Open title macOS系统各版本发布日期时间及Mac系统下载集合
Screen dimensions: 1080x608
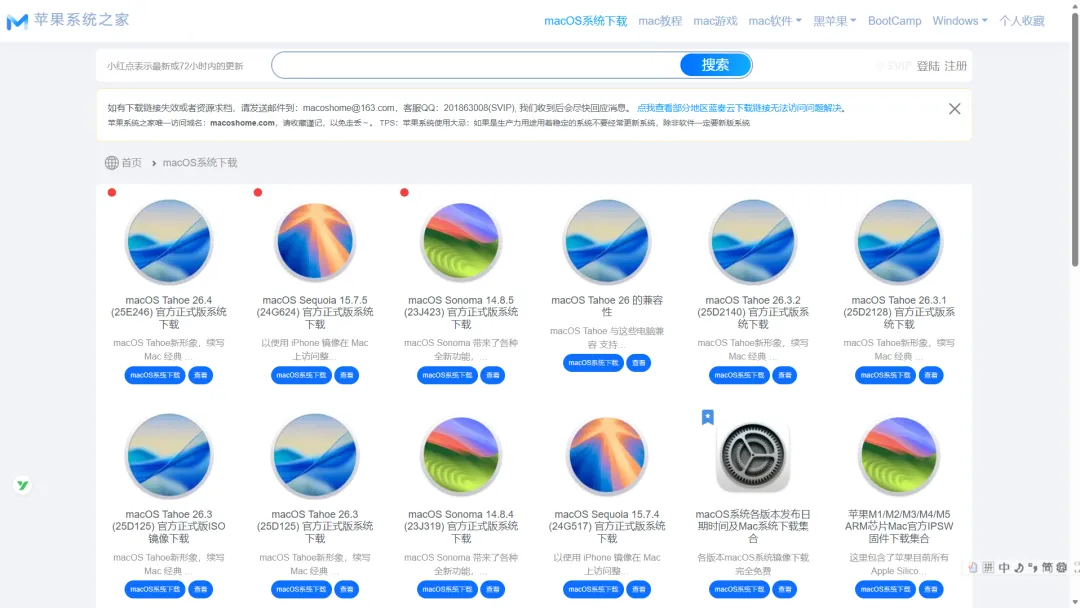coord(753,526)
